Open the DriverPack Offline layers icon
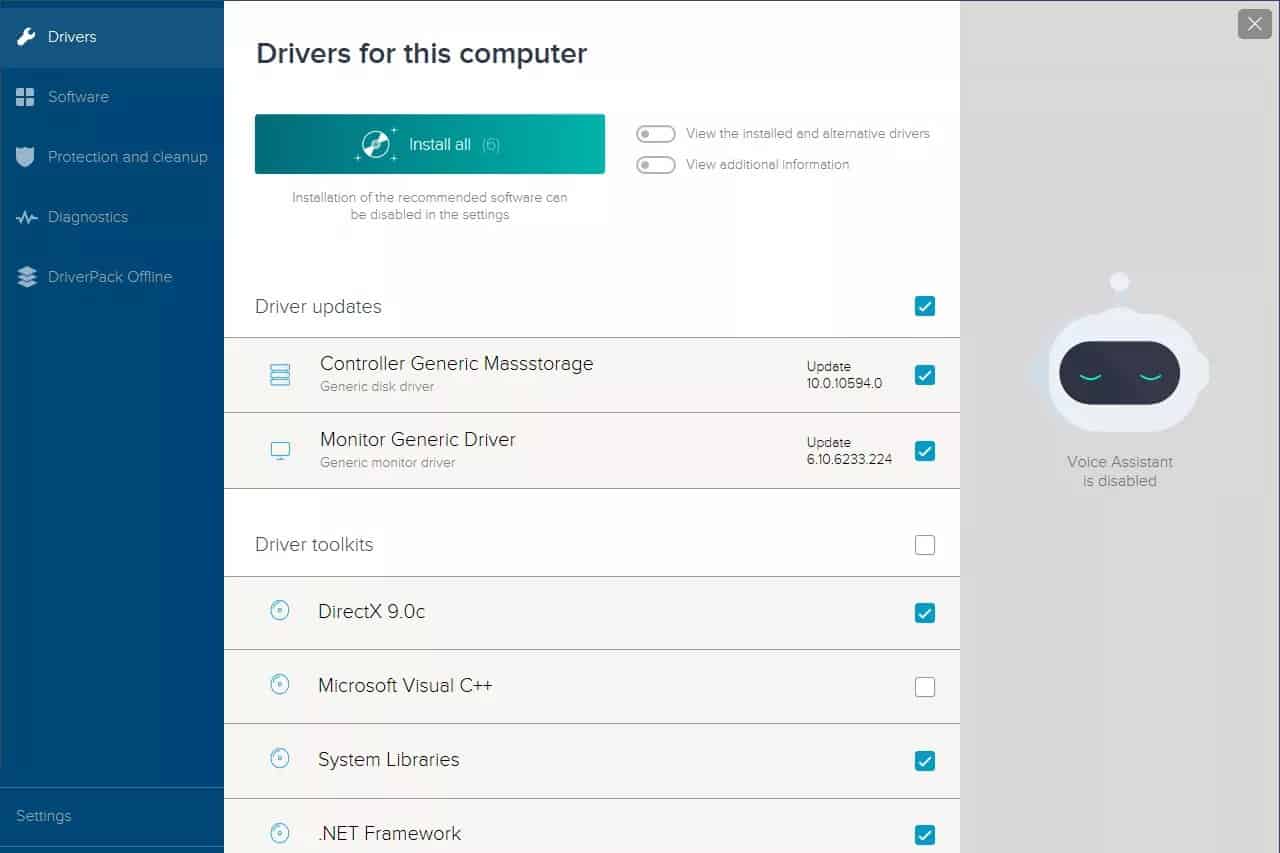This screenshot has height=853, width=1280. click(x=23, y=276)
